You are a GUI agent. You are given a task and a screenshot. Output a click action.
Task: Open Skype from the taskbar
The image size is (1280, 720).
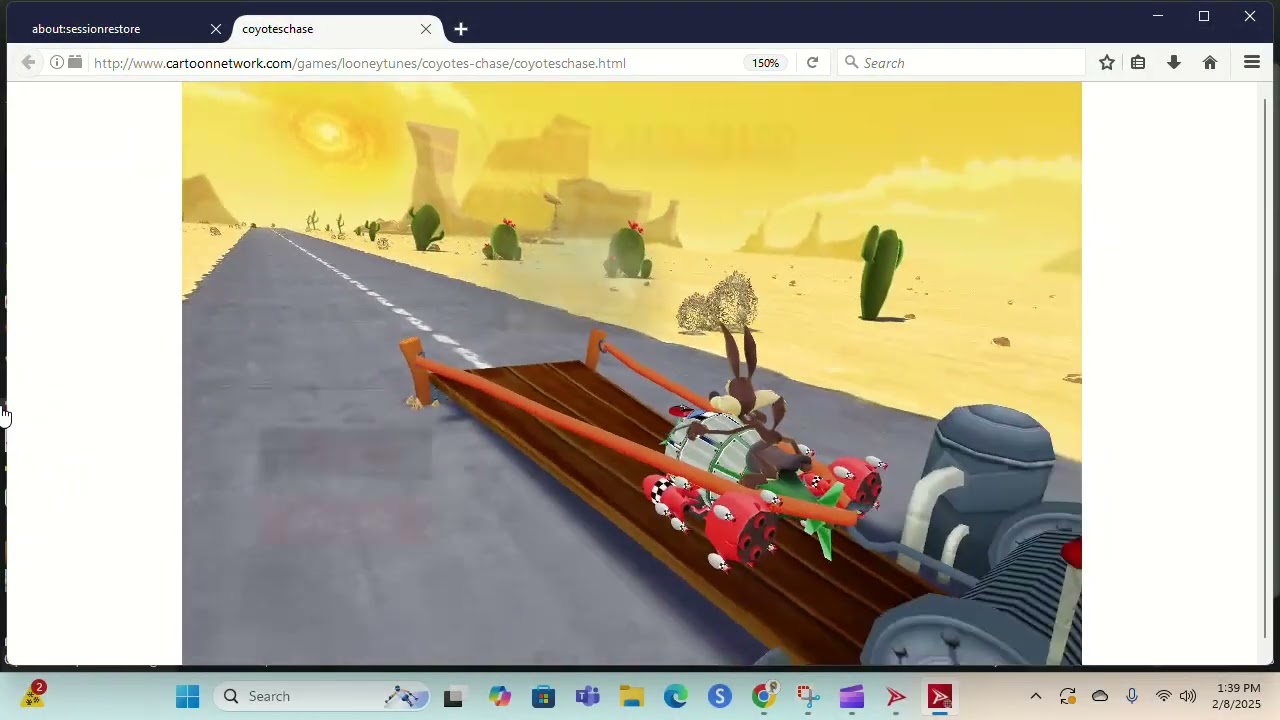pos(720,696)
